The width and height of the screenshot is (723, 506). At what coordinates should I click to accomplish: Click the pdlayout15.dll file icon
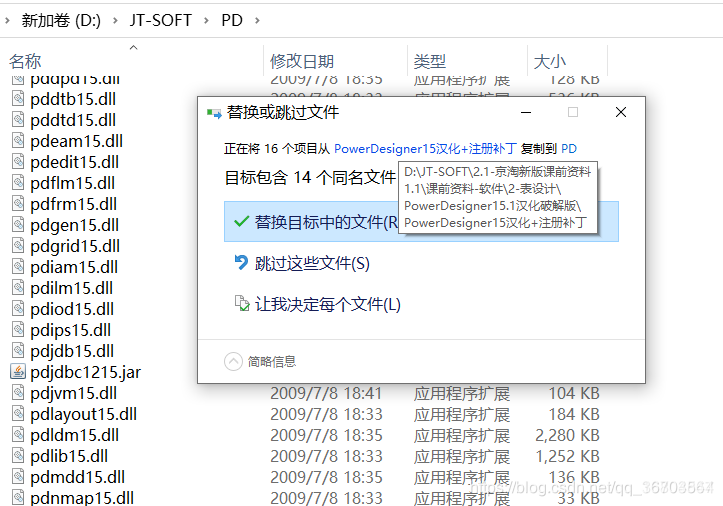coord(18,414)
